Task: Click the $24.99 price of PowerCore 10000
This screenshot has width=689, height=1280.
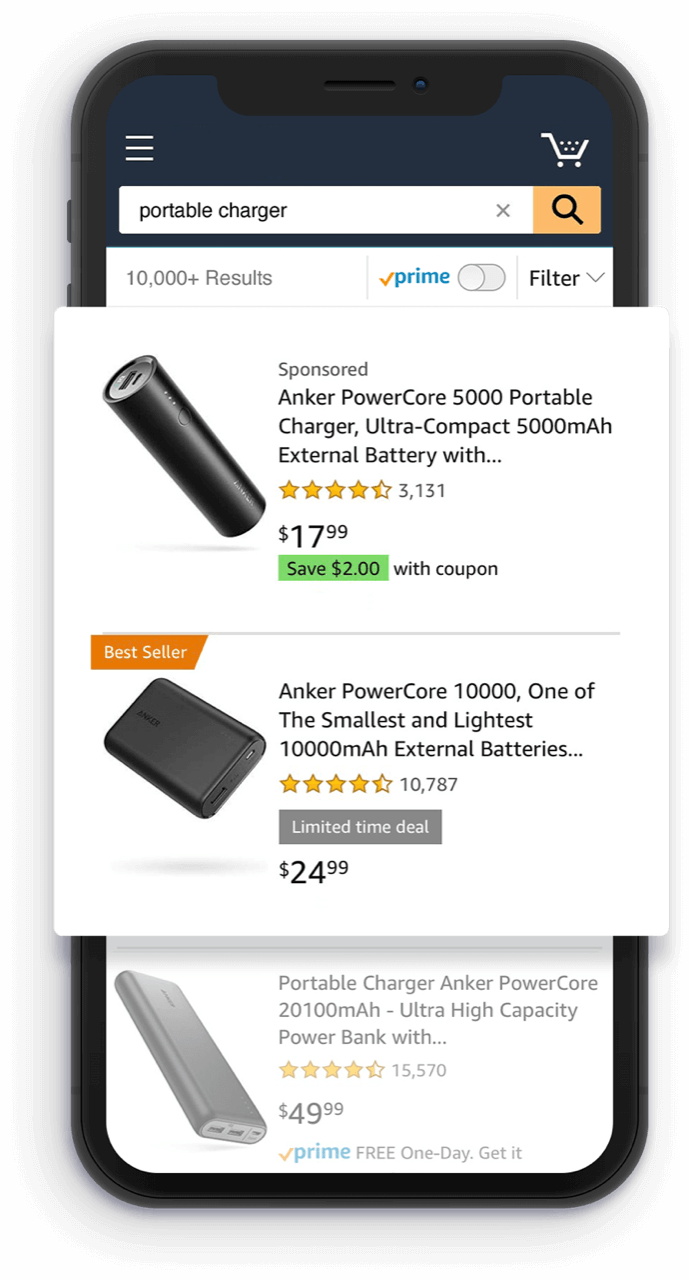Action: 314,871
